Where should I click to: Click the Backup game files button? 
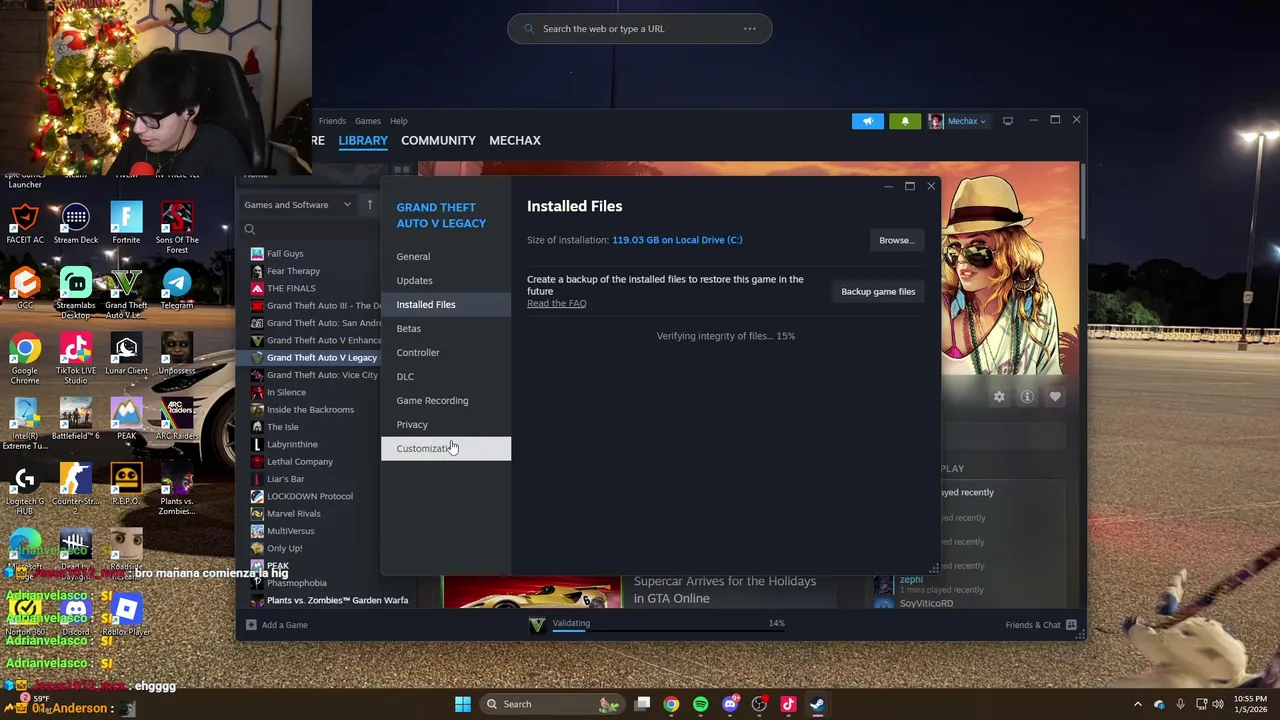pyautogui.click(x=878, y=292)
